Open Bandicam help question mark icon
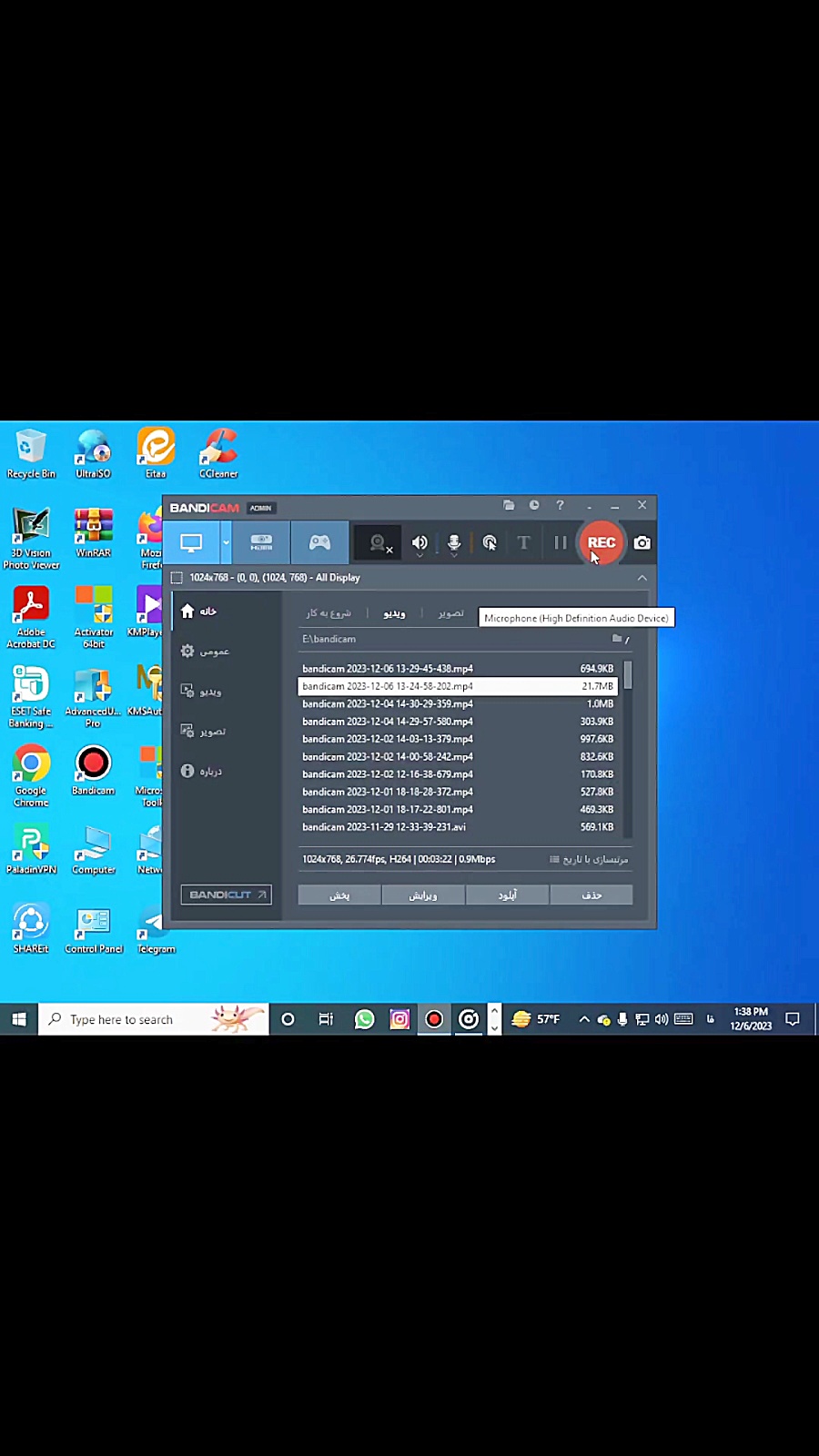Screen dimensions: 819x1456 point(560,505)
